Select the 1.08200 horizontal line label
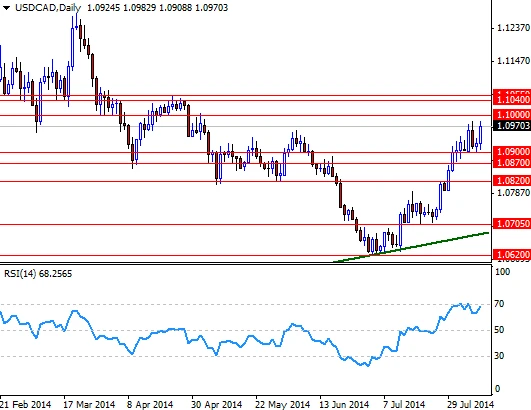The width and height of the screenshot is (531, 410). (x=512, y=180)
